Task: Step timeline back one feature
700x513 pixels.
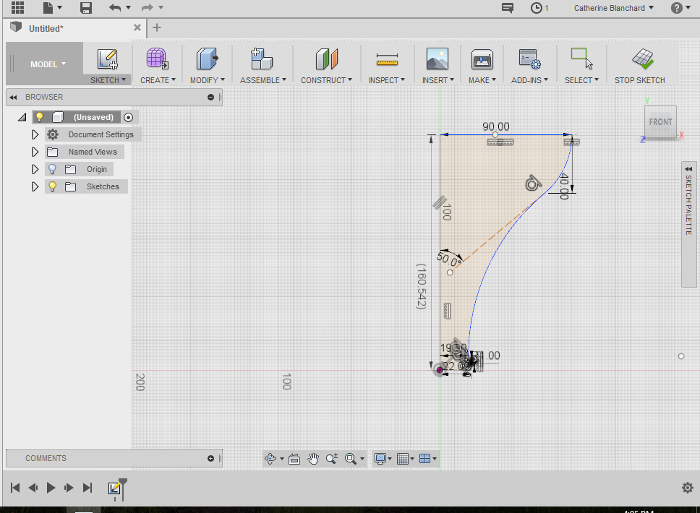Action: pos(33,488)
